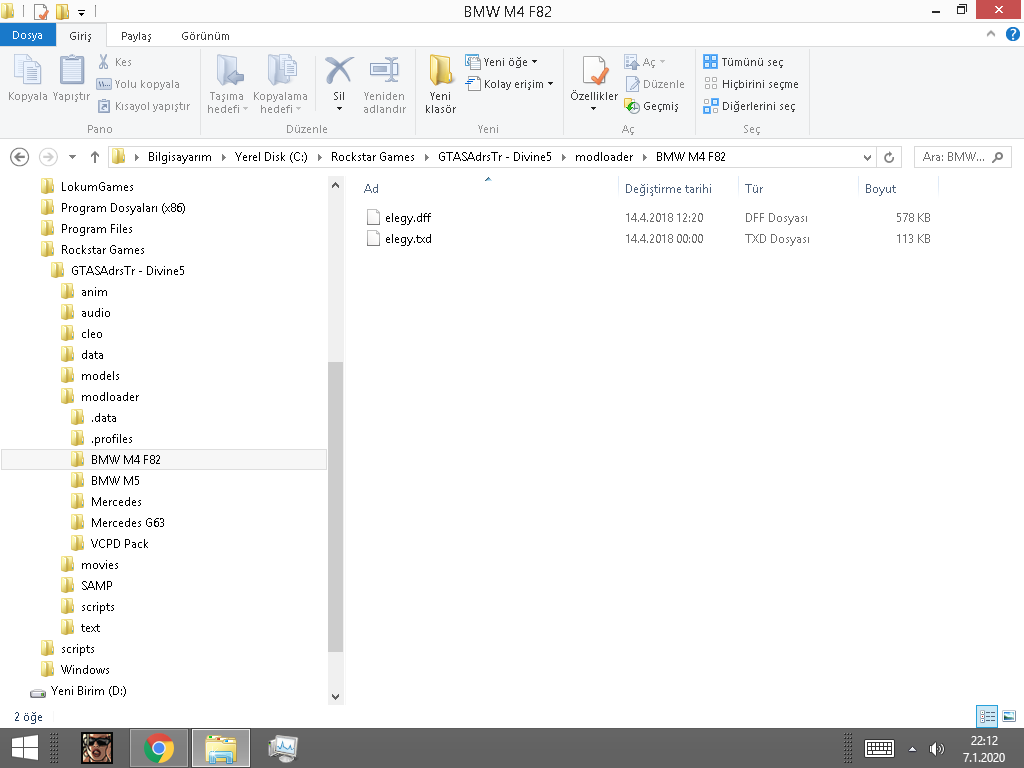Click the Özellikler properties icon
1024x768 pixels.
coord(594,71)
